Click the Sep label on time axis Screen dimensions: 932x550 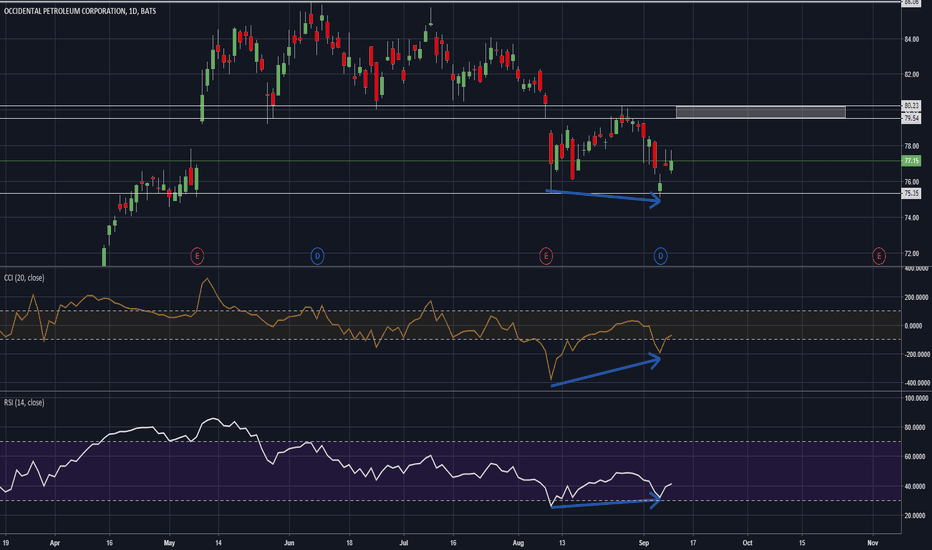pos(644,543)
